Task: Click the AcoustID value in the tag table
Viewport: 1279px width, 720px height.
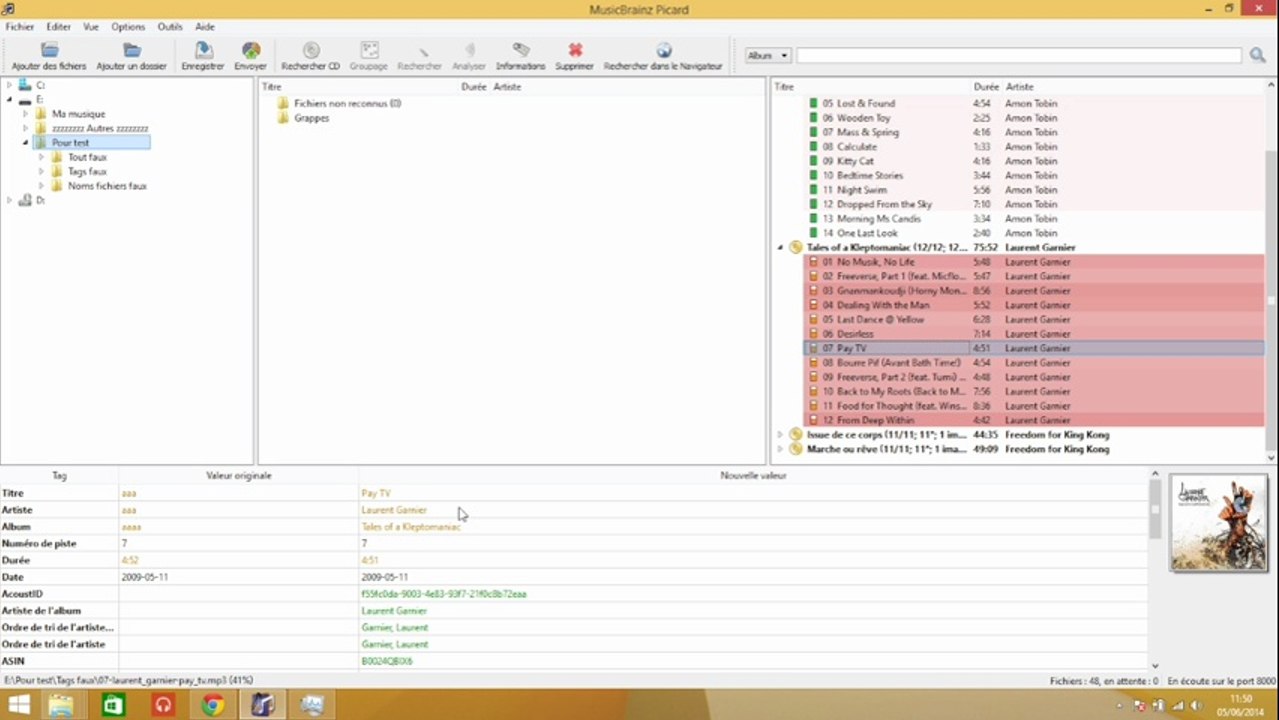Action: coord(444,594)
